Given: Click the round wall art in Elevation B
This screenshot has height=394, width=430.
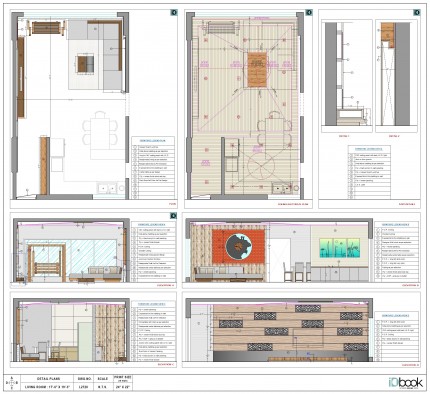Looking at the screenshot, I should pos(238,246).
